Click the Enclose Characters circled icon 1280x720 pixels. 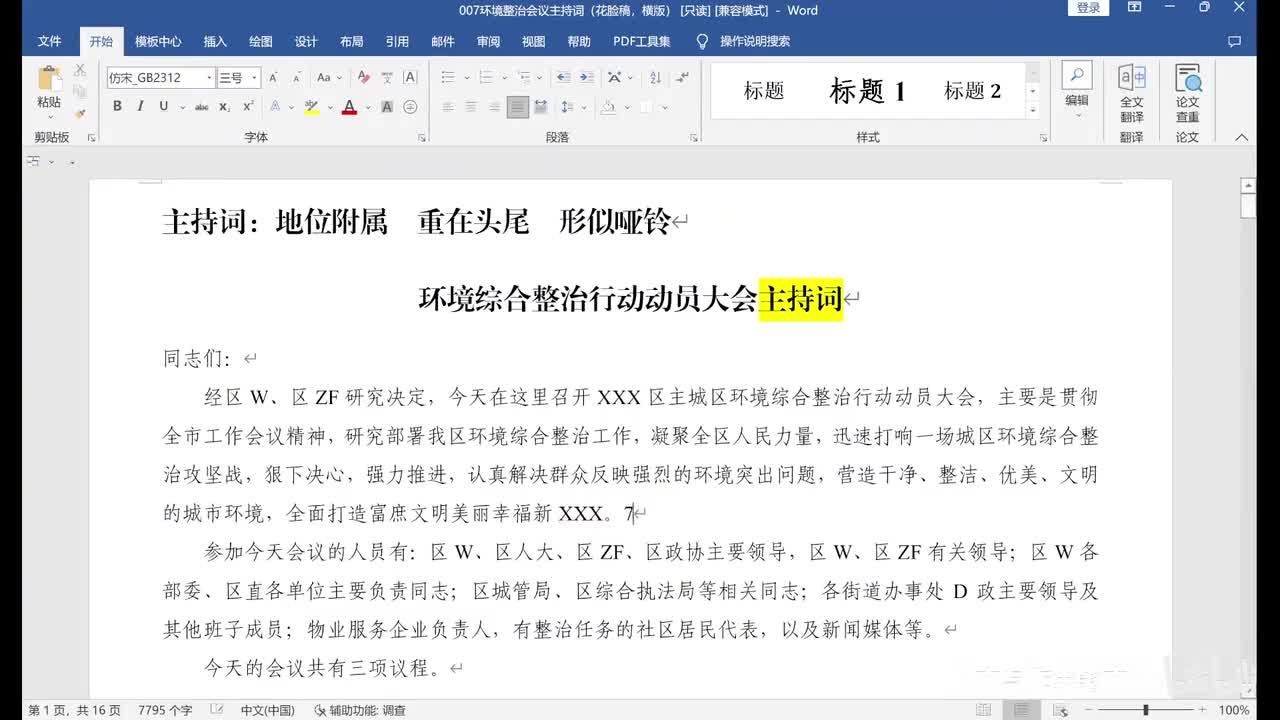pos(410,107)
